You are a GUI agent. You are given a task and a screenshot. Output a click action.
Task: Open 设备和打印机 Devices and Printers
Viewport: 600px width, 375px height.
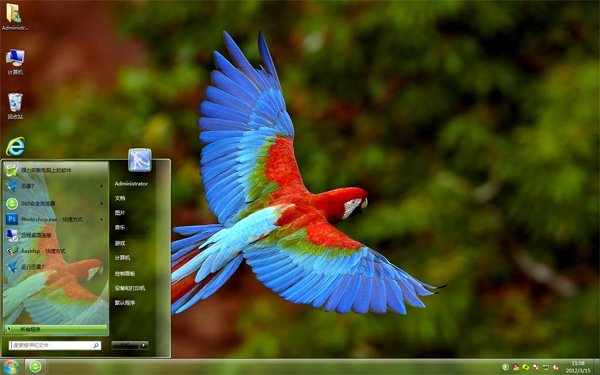coord(130,288)
